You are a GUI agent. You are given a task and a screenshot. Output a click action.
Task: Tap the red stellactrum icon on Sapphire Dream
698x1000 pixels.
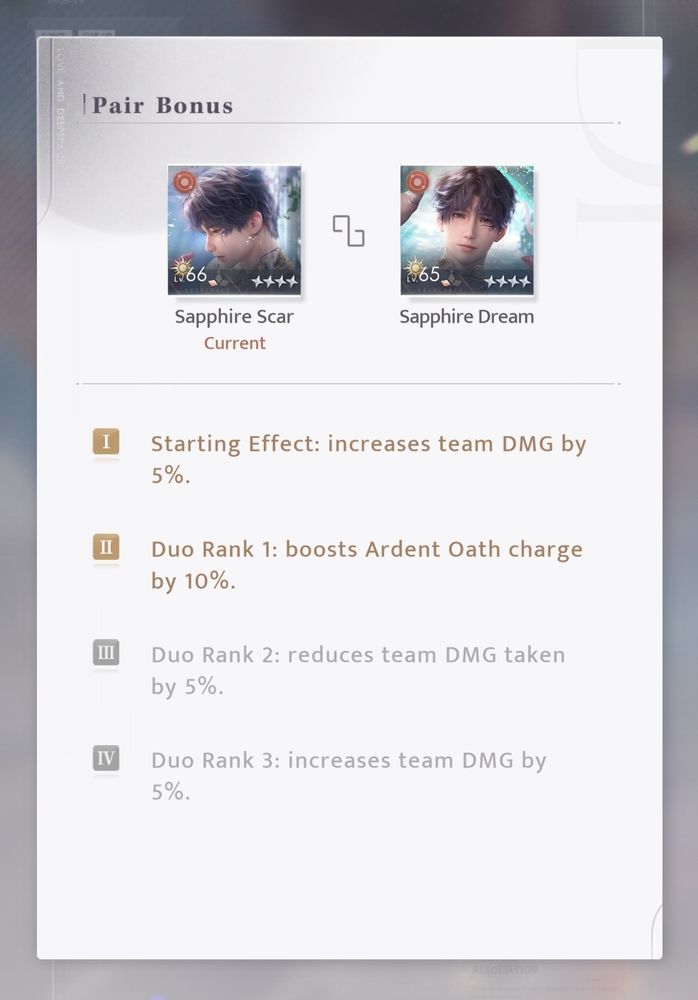coord(417,182)
